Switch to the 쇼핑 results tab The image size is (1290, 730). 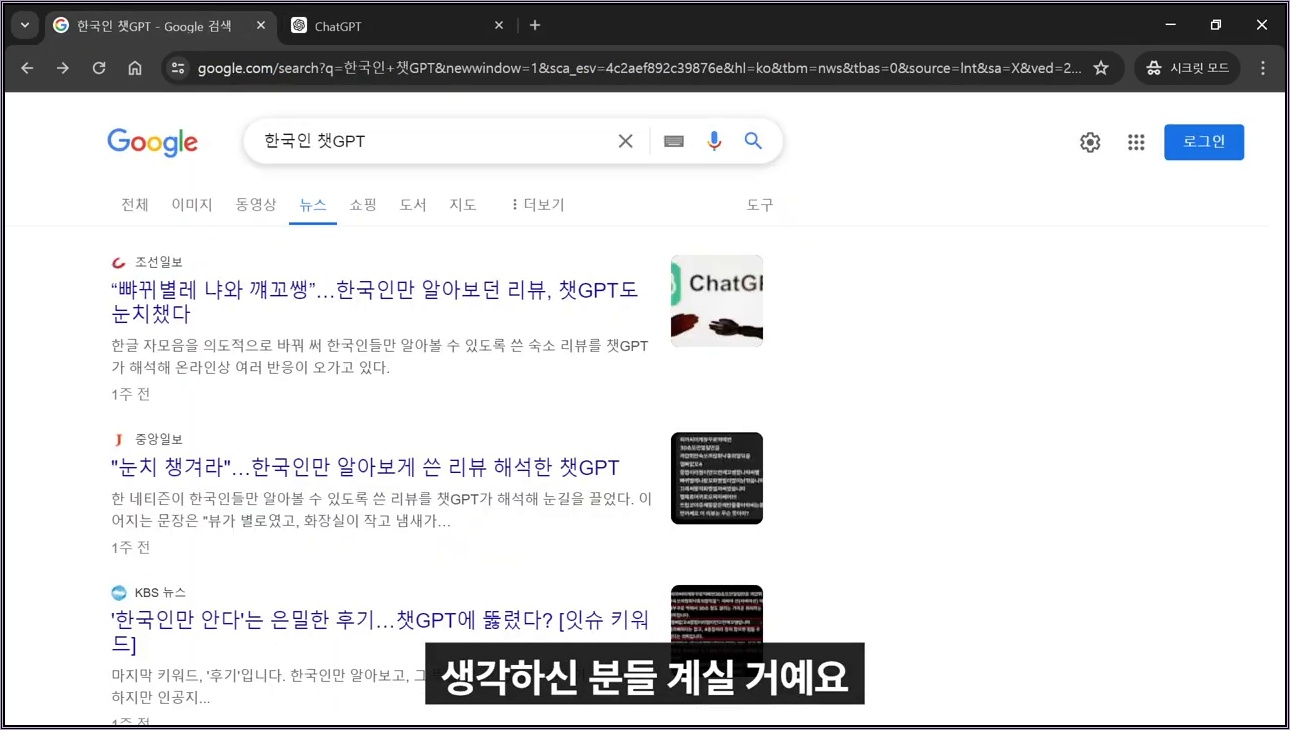click(x=363, y=205)
